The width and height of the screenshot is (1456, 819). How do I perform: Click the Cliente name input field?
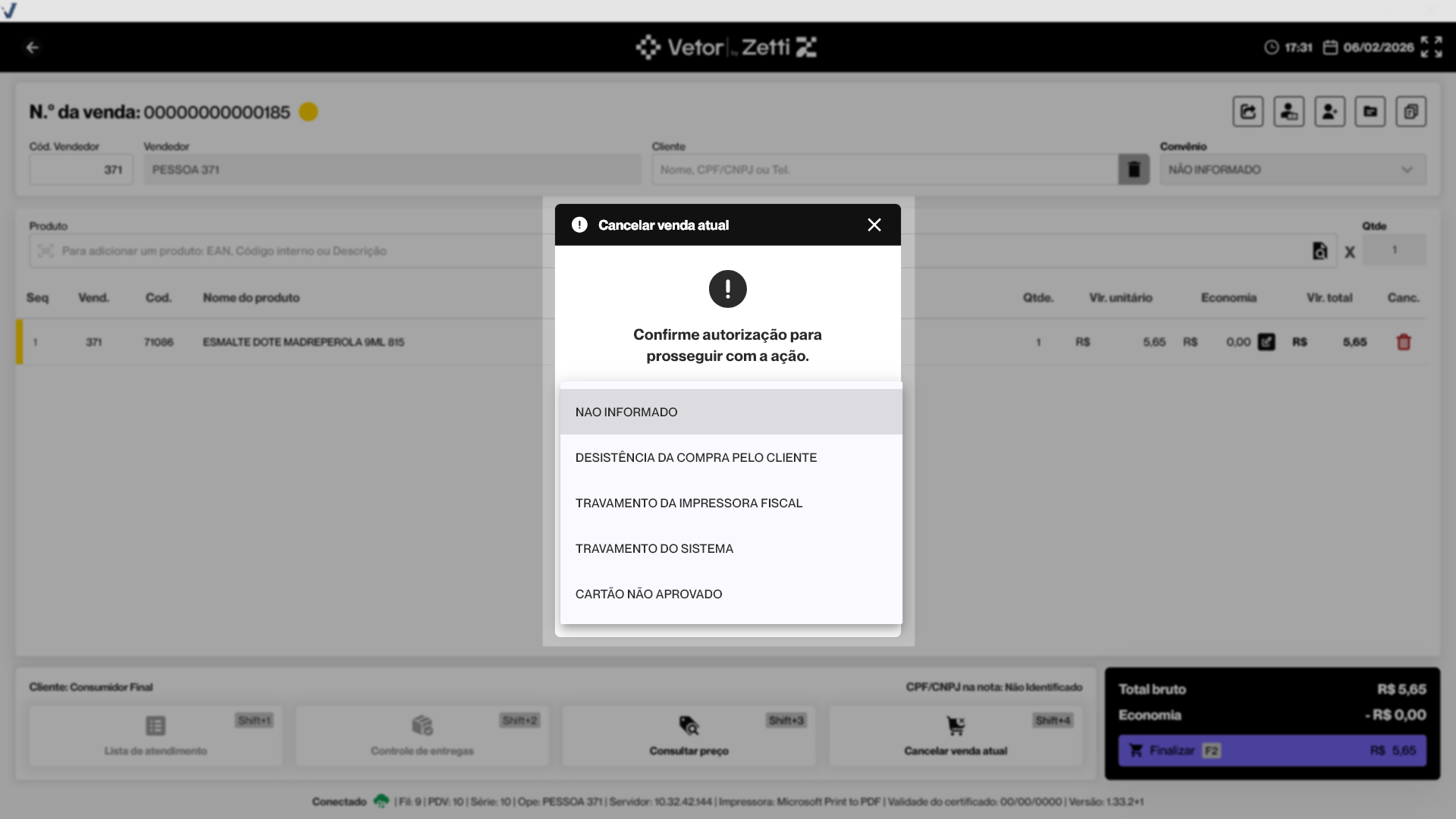coord(883,170)
